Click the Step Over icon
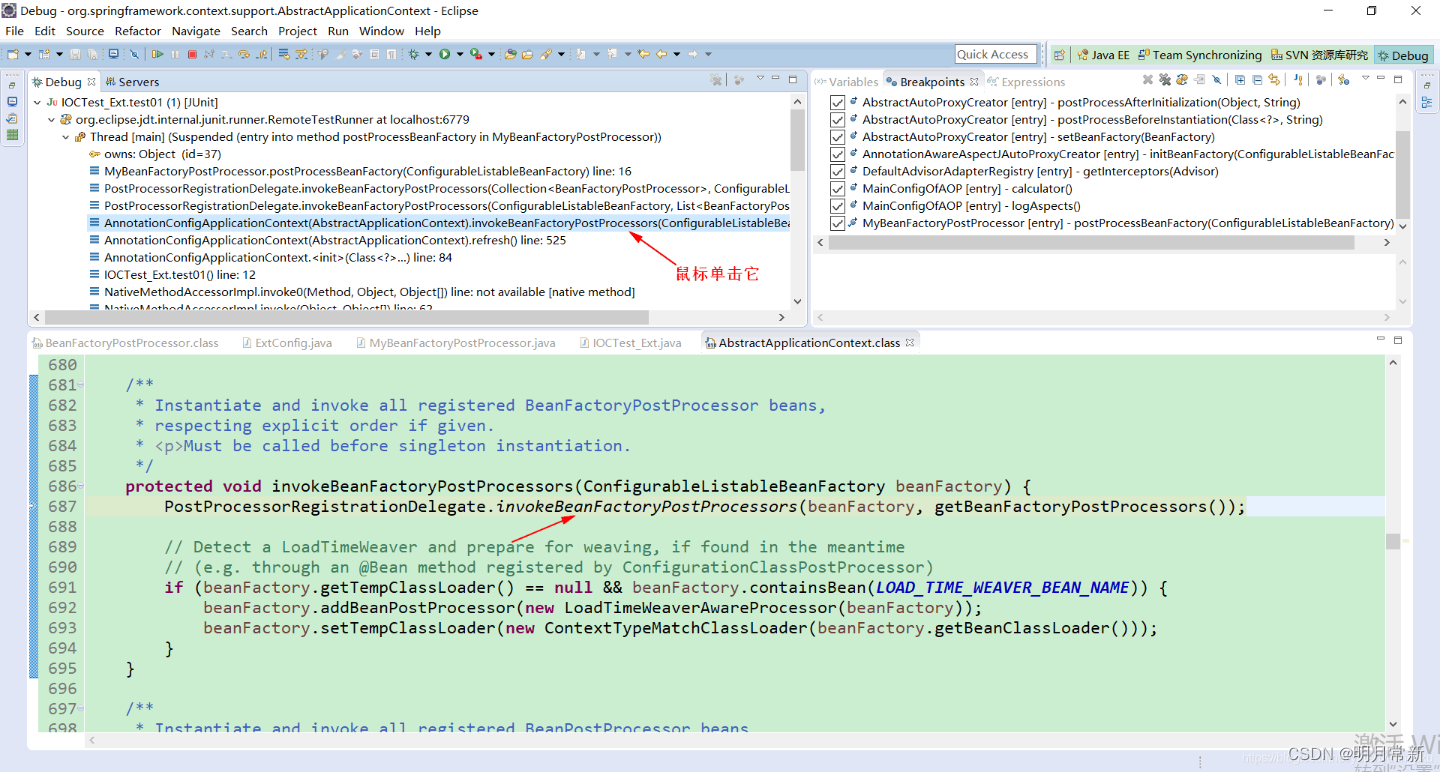 point(243,54)
